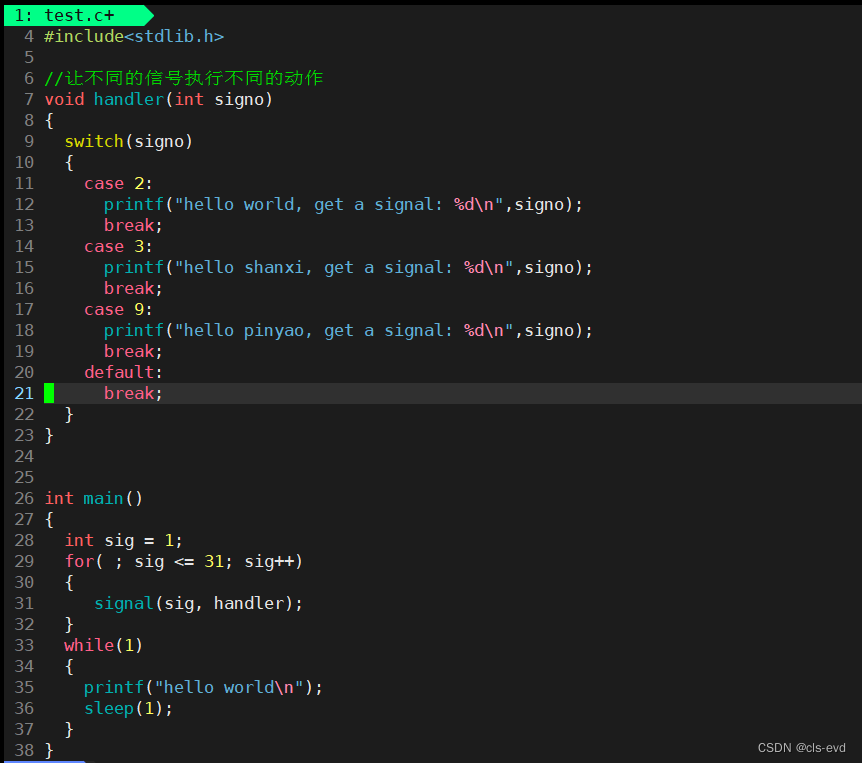Click the 'int main()' declaration
862x763 pixels.
[x=93, y=499]
